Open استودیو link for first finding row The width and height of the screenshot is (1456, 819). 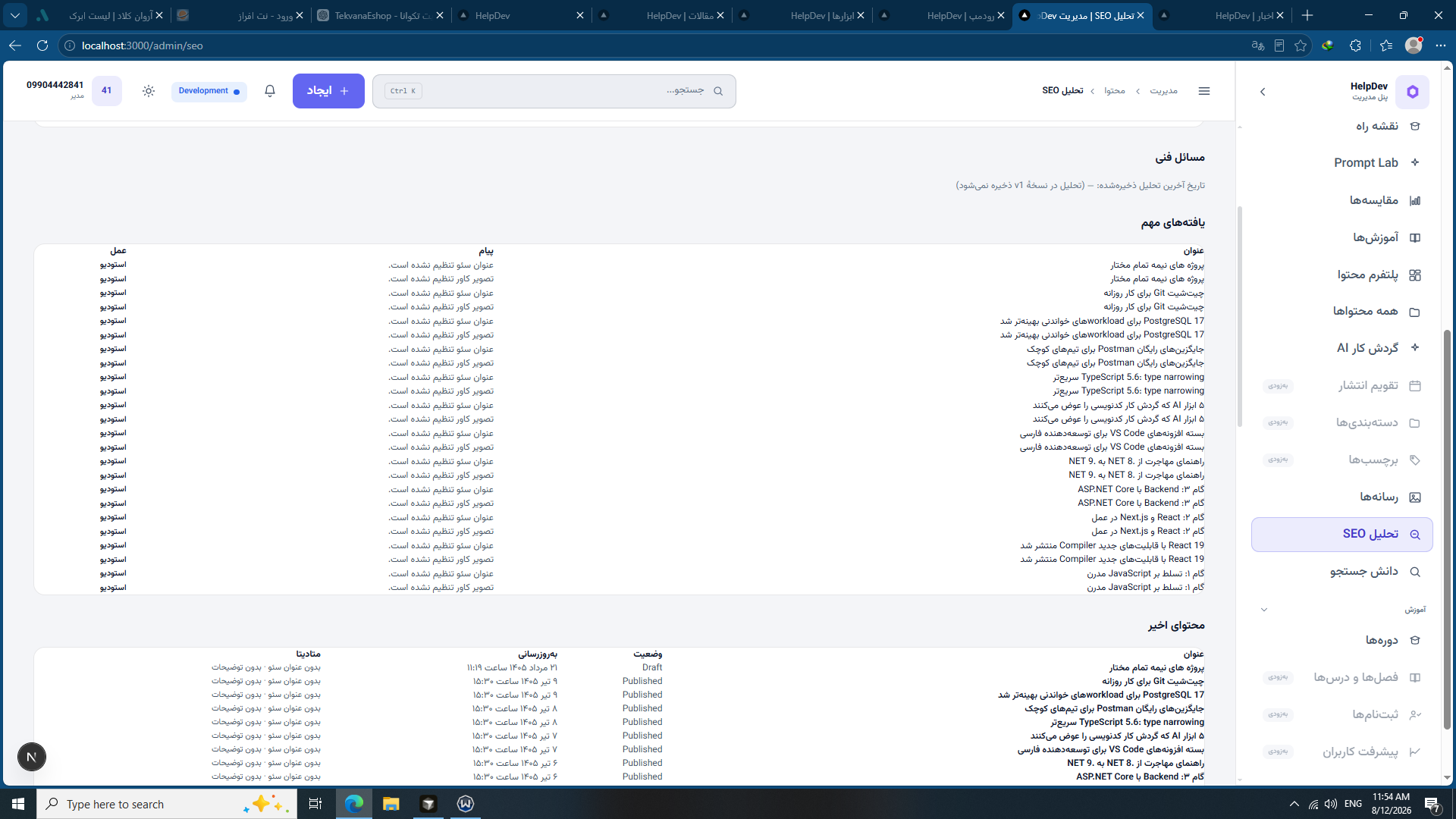pos(113,265)
